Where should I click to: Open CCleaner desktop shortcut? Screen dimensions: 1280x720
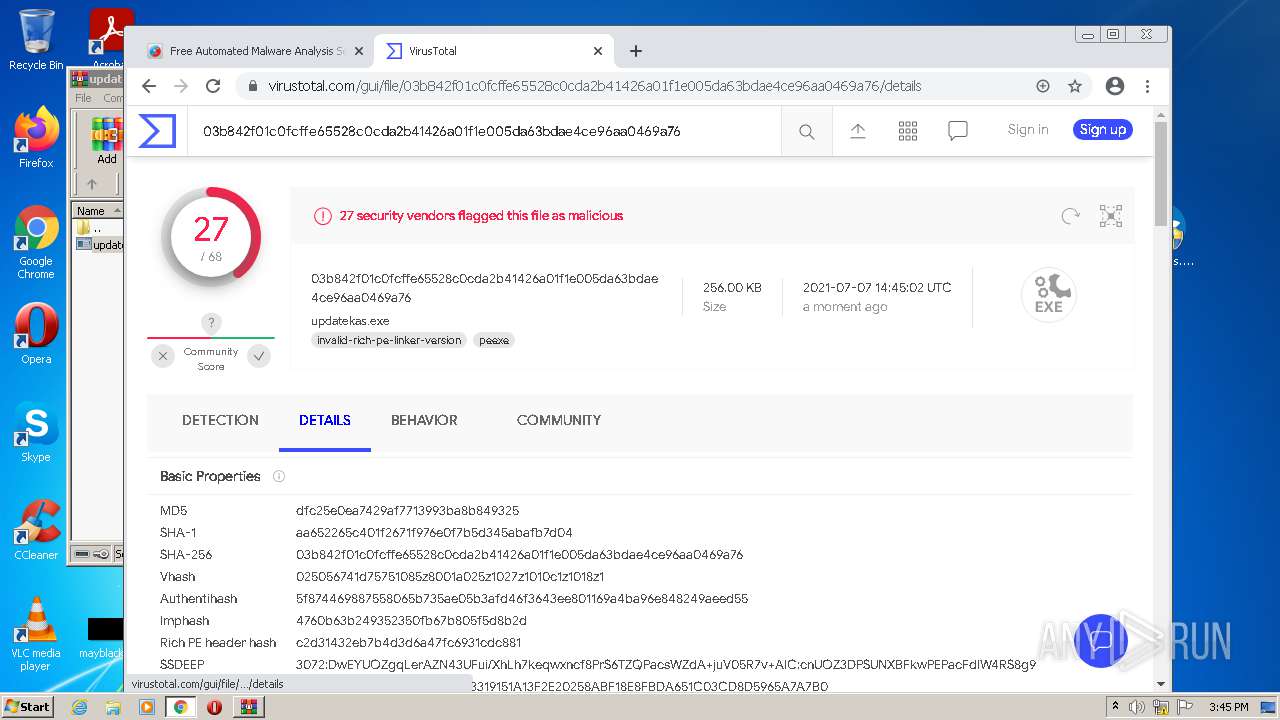36,530
